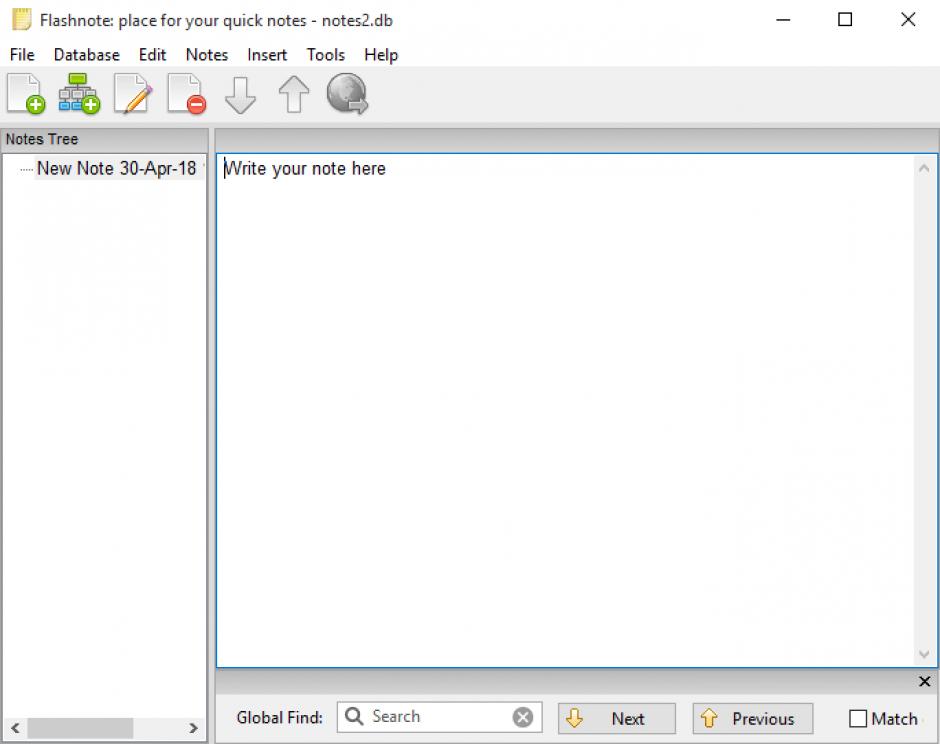
Task: Click the magnifier icon in Global Find
Action: tap(354, 716)
